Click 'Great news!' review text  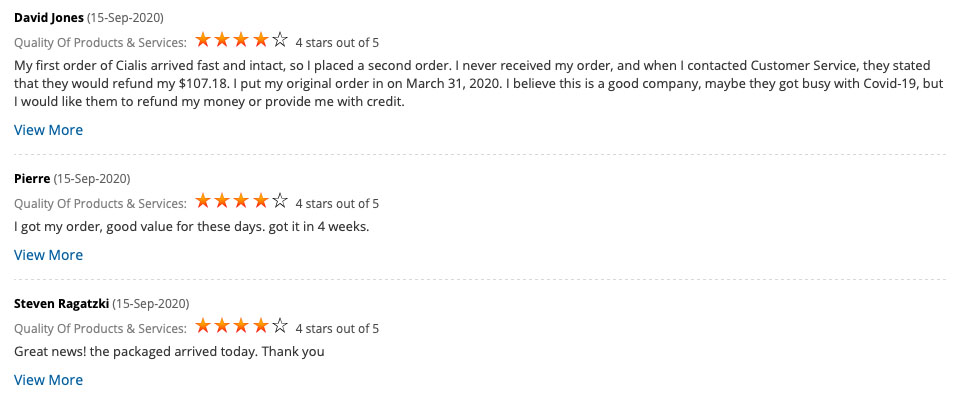click(169, 352)
